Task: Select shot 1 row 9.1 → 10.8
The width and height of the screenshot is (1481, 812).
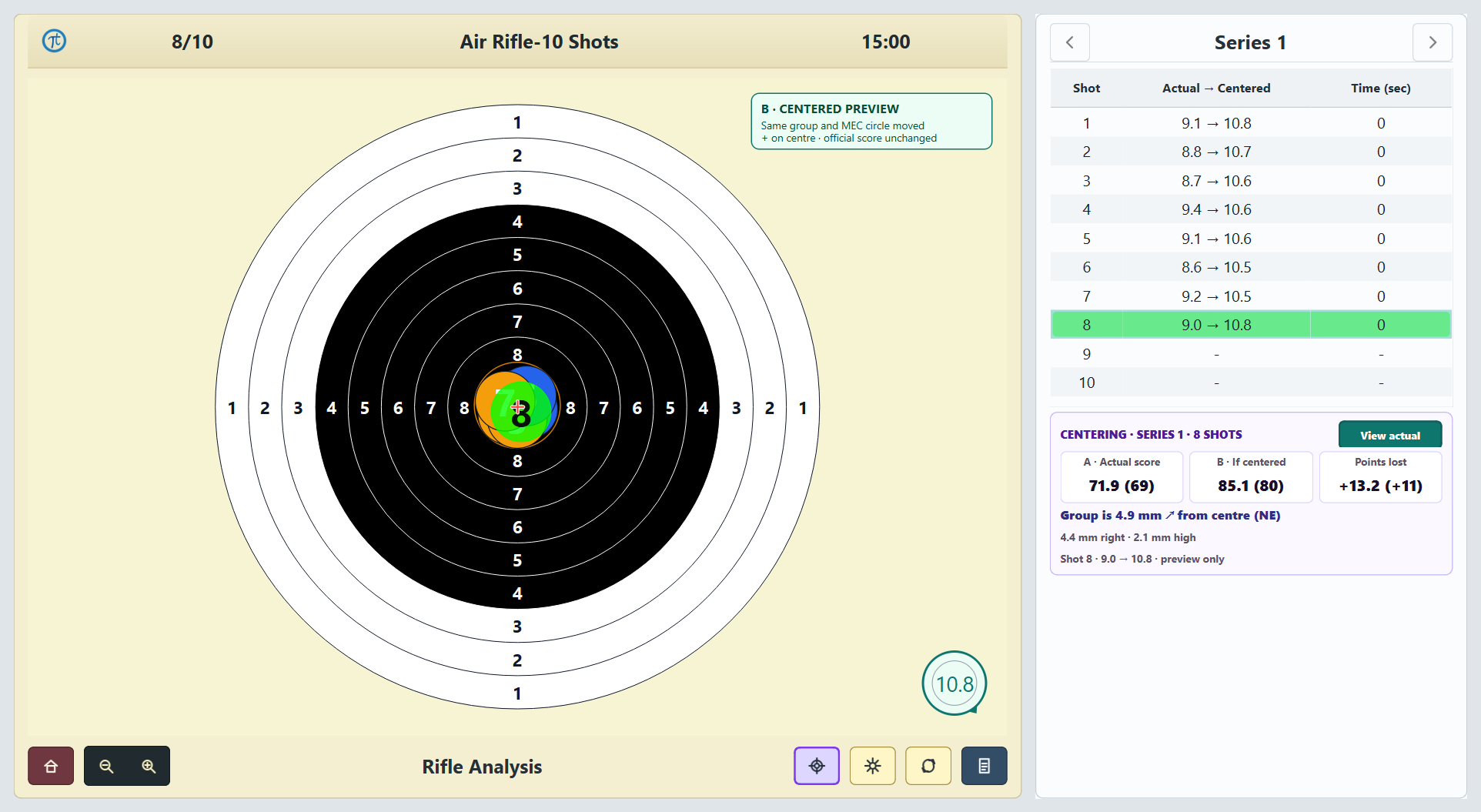Action: click(x=1251, y=123)
